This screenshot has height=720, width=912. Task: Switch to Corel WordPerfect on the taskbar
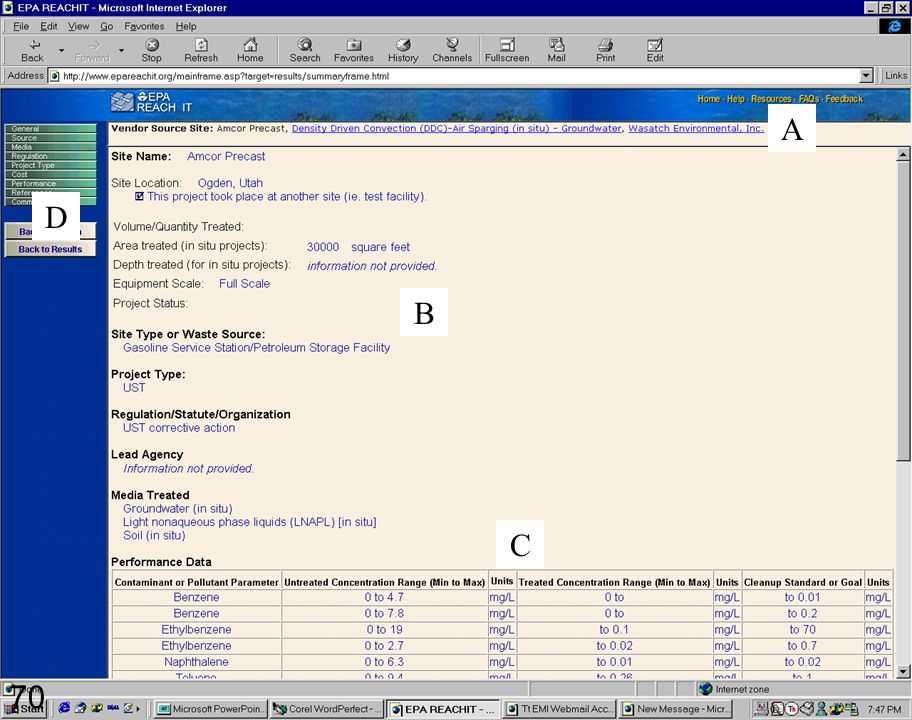click(x=327, y=709)
